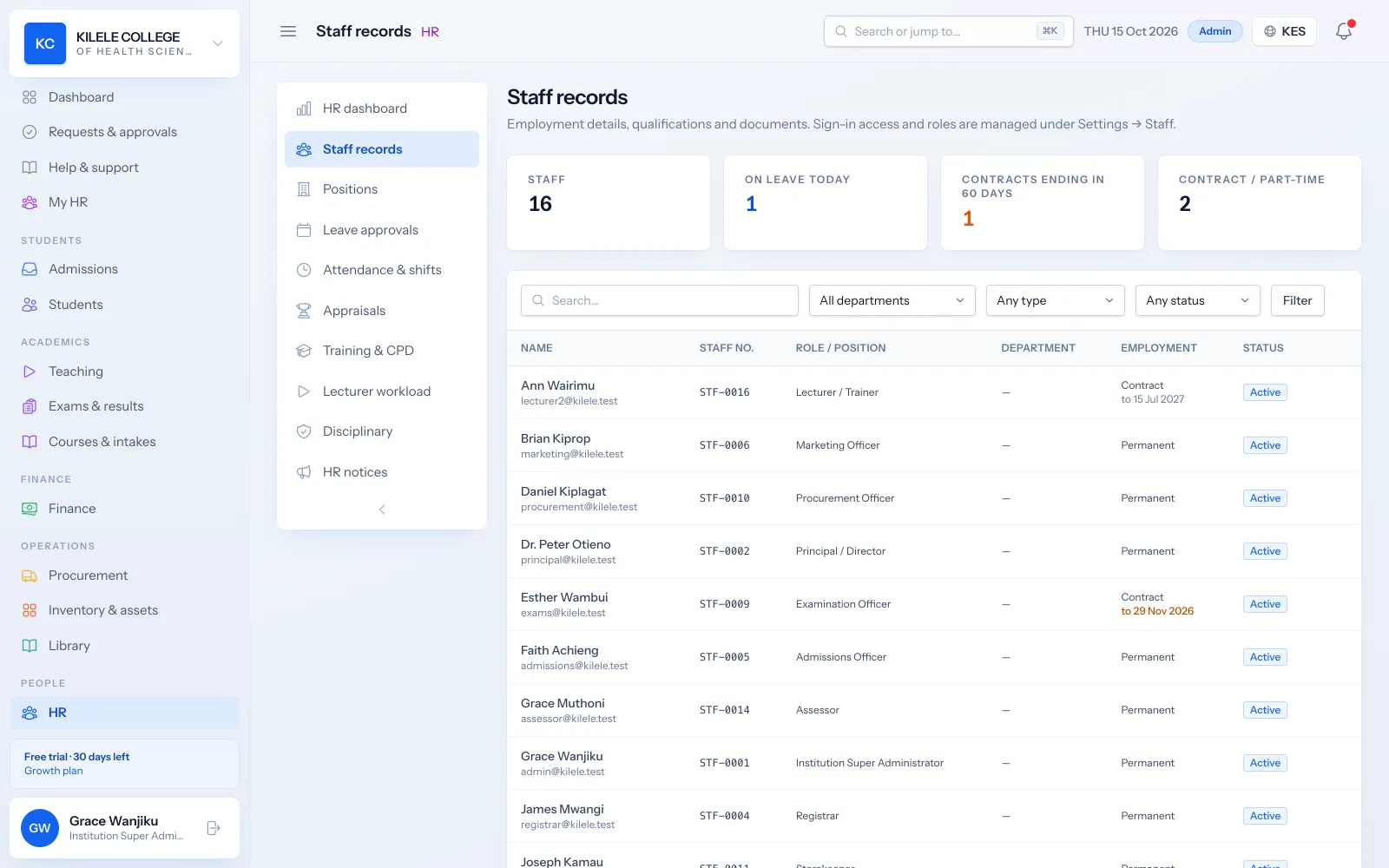Open Courses & intakes in sidebar

pos(125,442)
